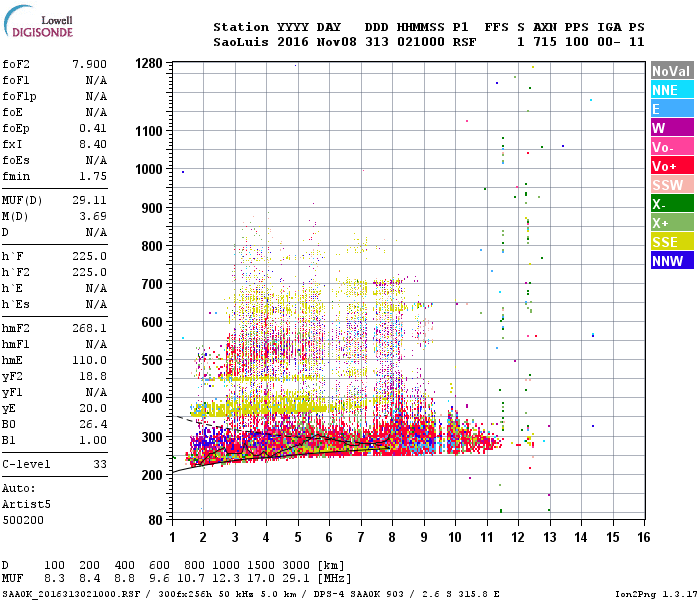Viewport: 700px width, 600px height.
Task: Click the C-level value 33
Action: click(100, 464)
